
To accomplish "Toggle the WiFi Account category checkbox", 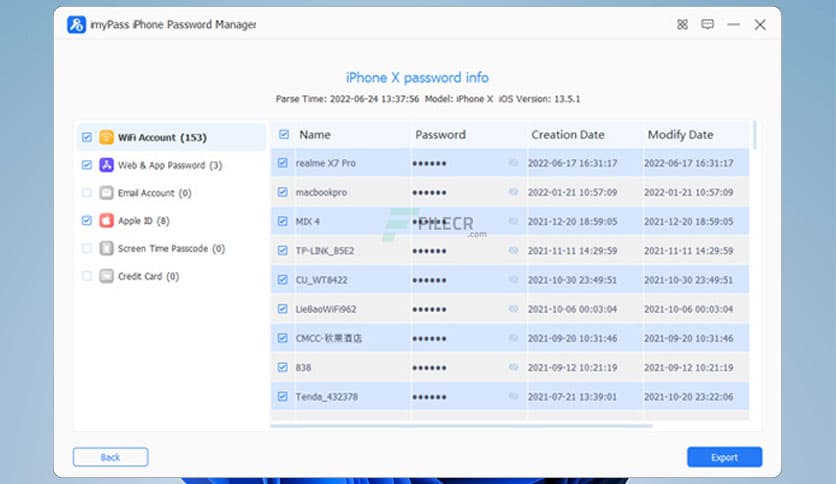I will 87,138.
